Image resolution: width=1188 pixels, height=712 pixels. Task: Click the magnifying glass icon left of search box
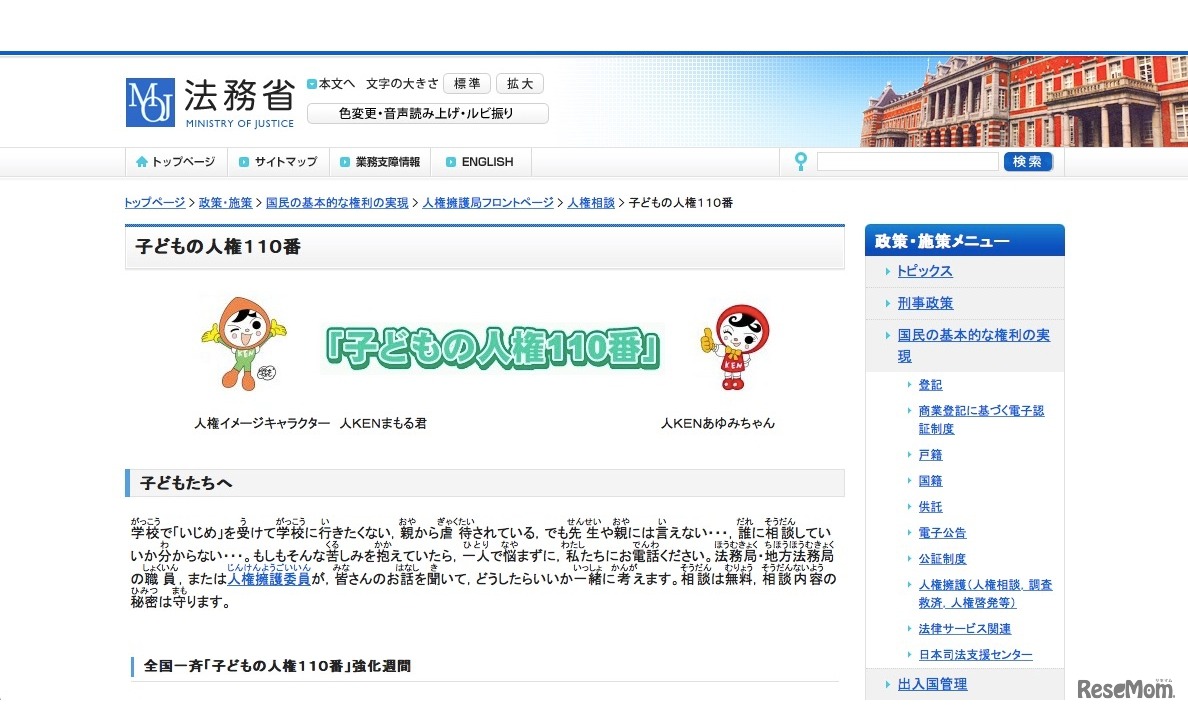click(x=801, y=161)
